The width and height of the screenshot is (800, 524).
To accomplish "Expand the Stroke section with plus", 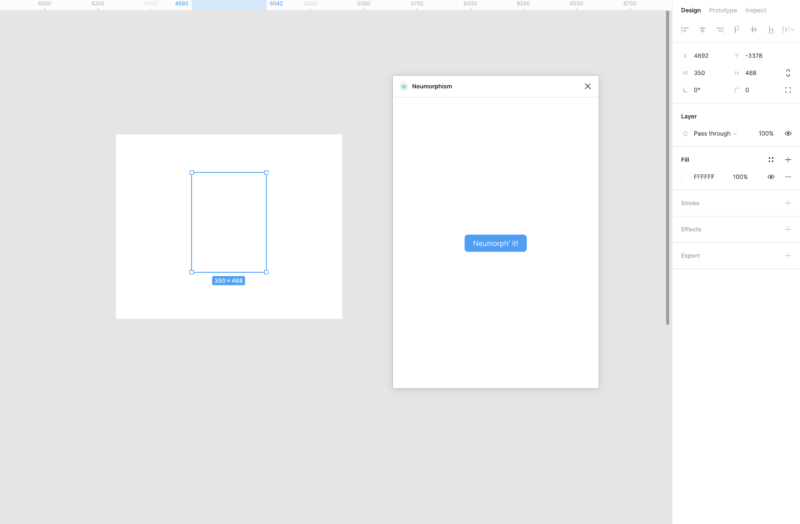I will click(x=788, y=203).
